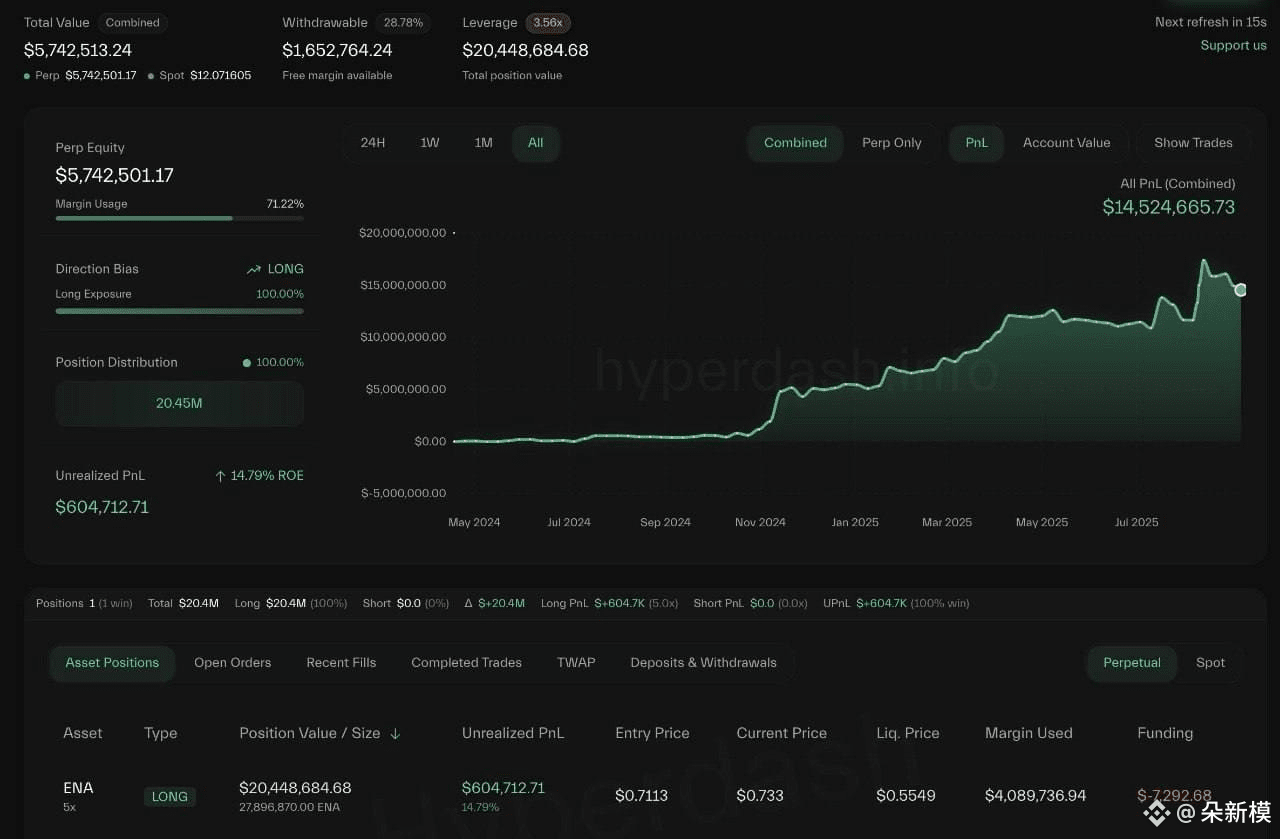1280x839 pixels.
Task: Open the Support us link
Action: pyautogui.click(x=1234, y=45)
